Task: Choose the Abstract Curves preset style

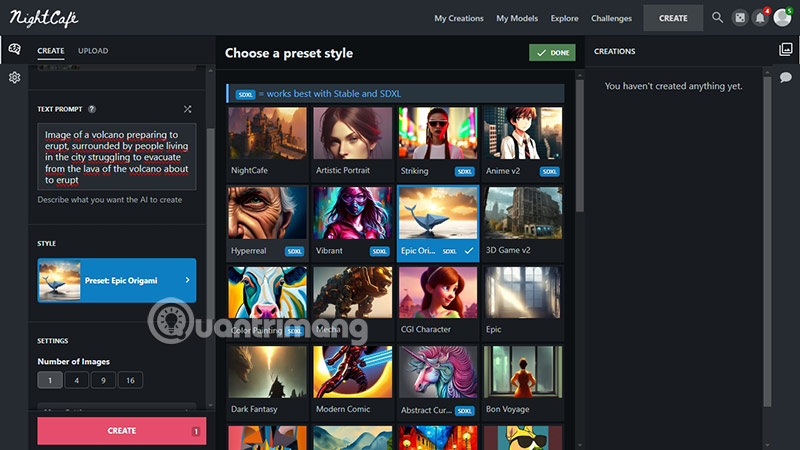Action: (x=438, y=383)
